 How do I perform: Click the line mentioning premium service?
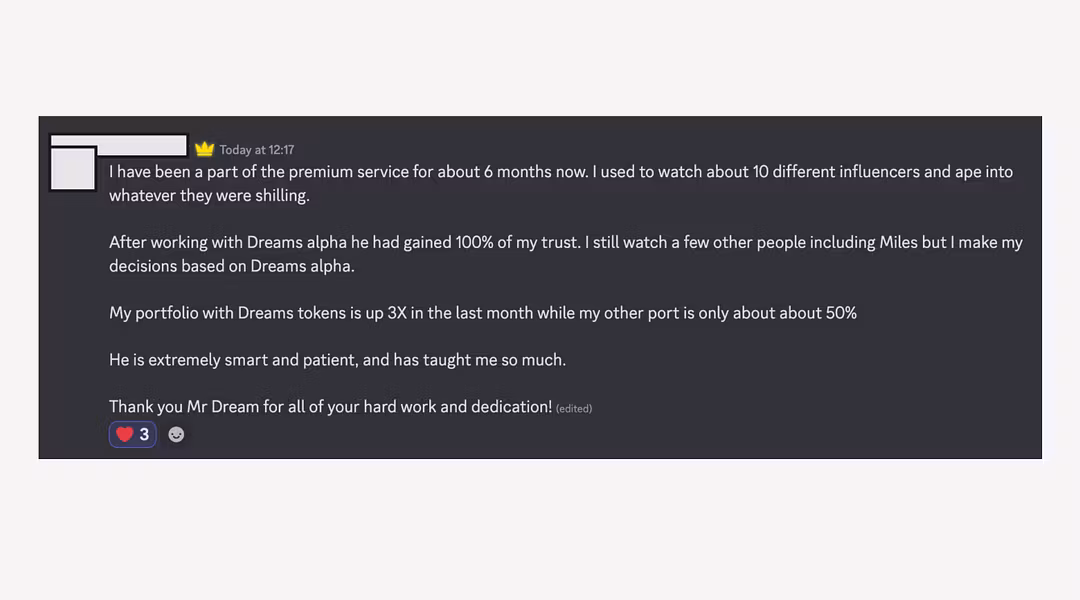point(561,172)
